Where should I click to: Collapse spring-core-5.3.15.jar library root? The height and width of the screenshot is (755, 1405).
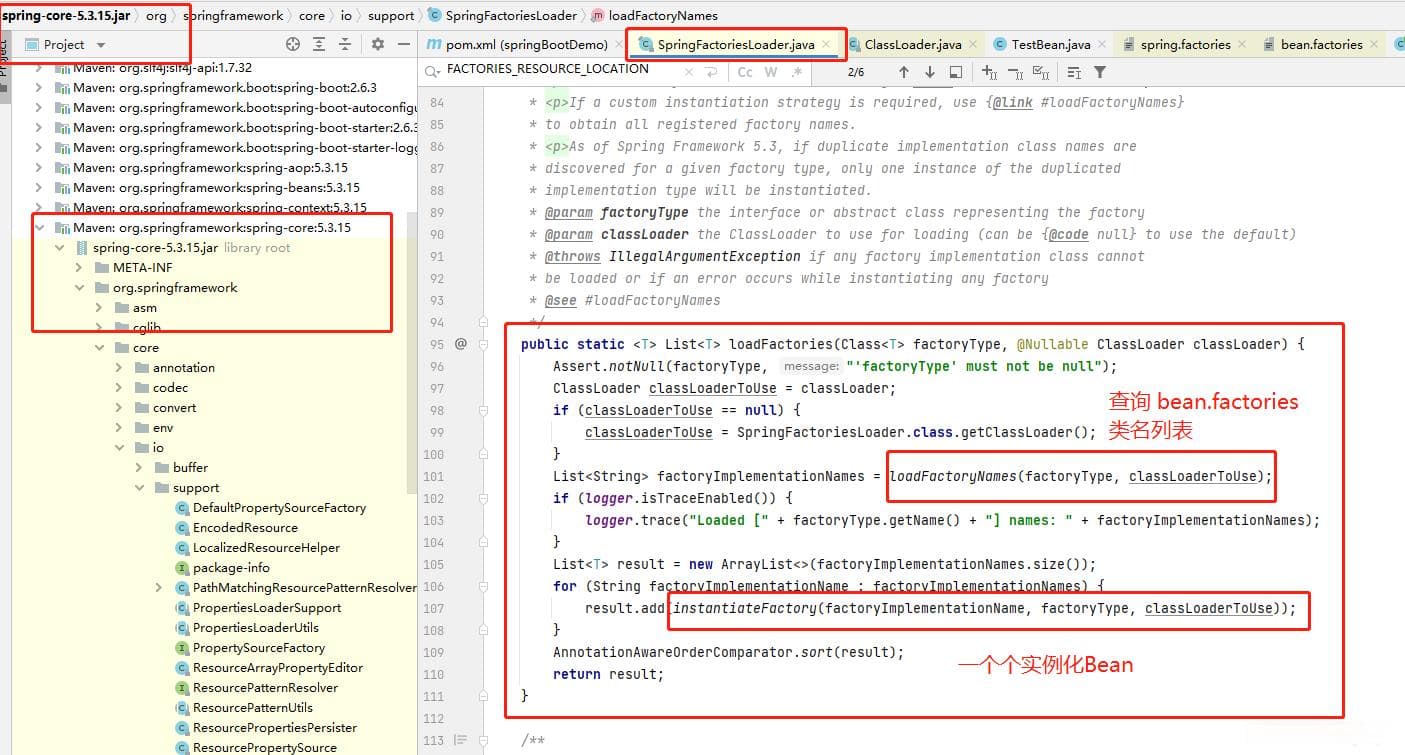click(x=60, y=247)
